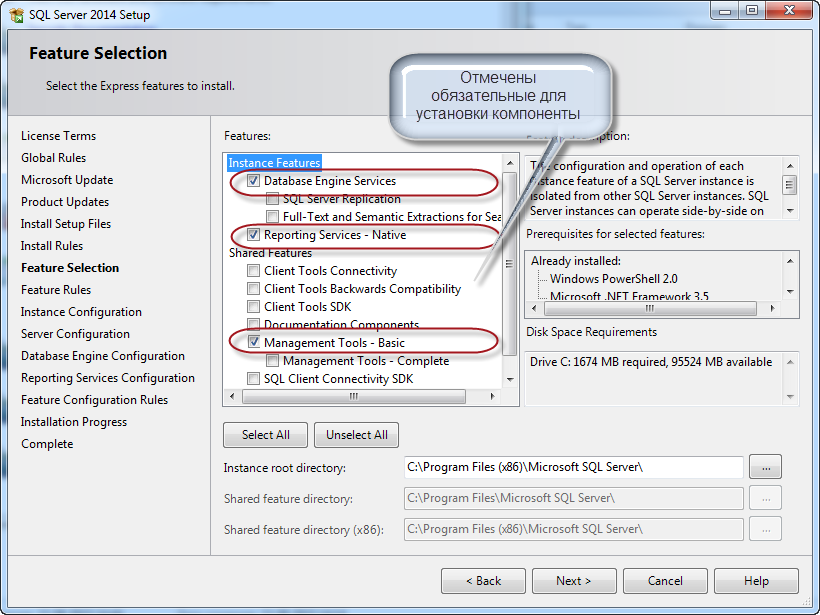The width and height of the screenshot is (820, 615).
Task: Features list scroll down arrow
Action: (x=510, y=380)
